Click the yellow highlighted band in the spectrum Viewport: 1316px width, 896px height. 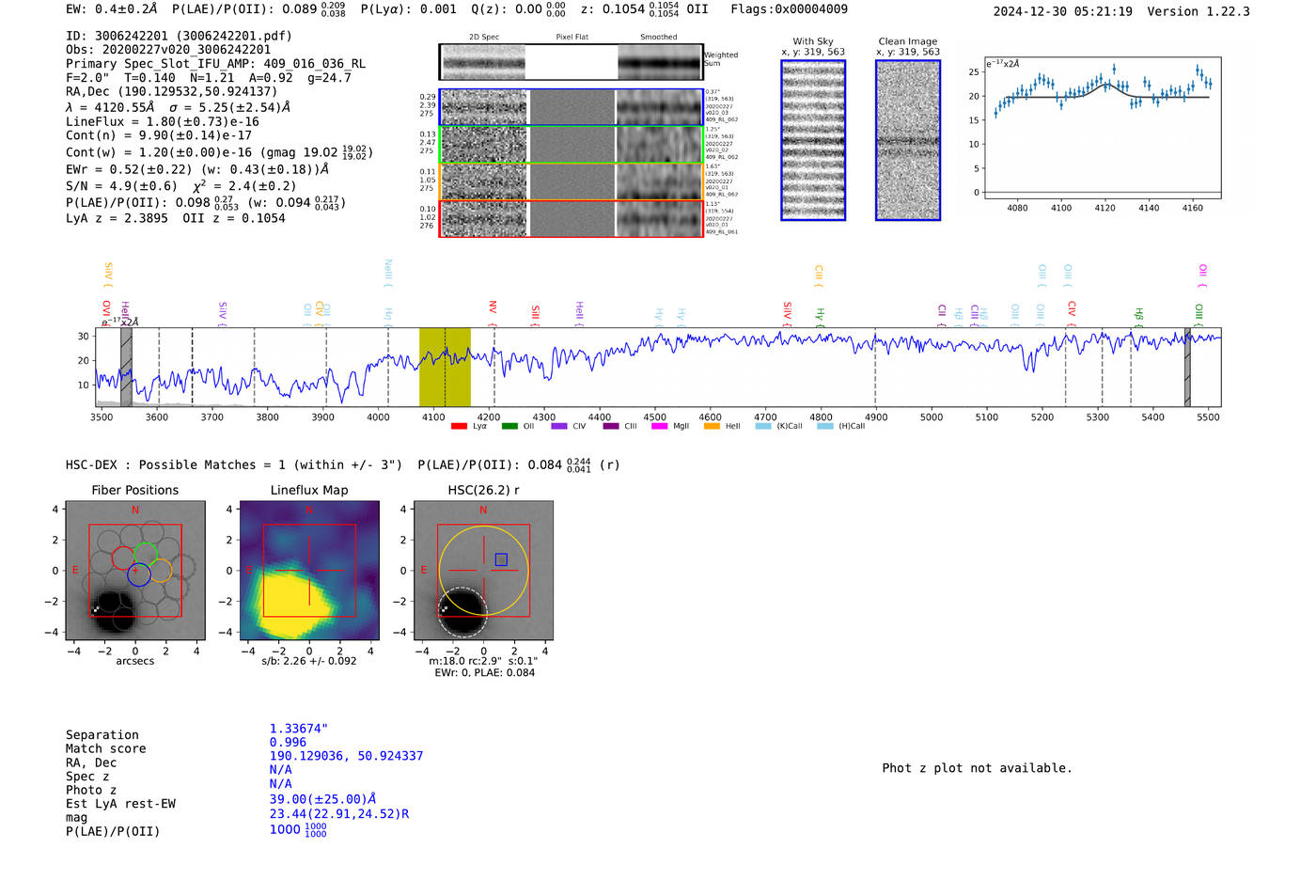tap(445, 367)
